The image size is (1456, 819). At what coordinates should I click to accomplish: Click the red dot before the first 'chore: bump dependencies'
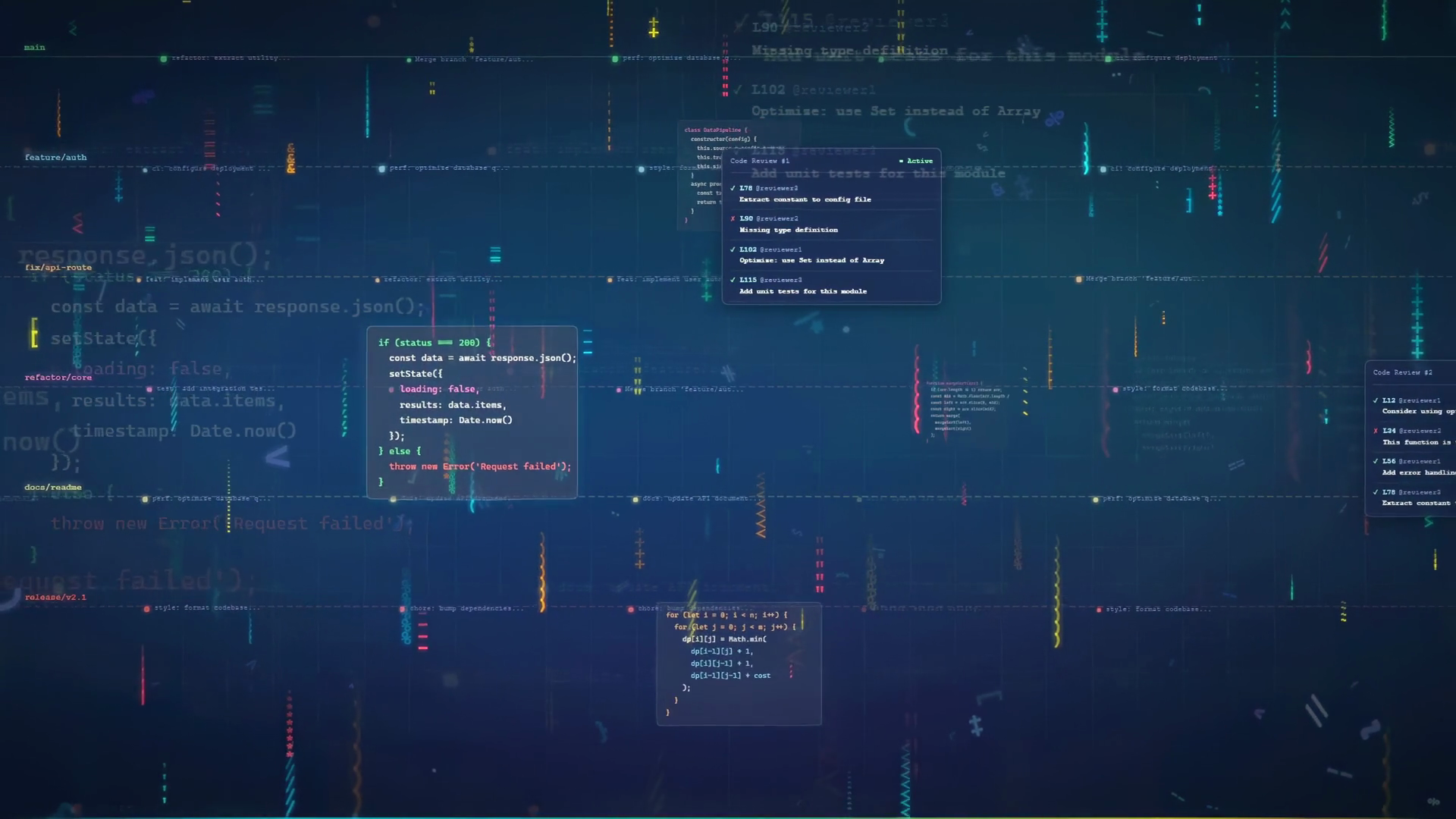pos(402,608)
